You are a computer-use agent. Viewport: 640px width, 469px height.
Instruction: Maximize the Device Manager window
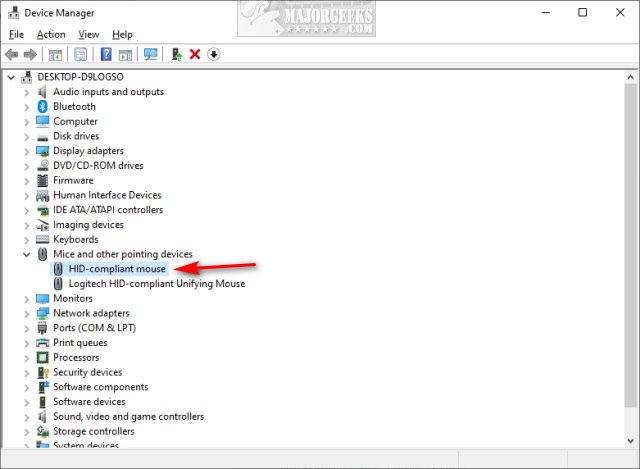coord(582,12)
